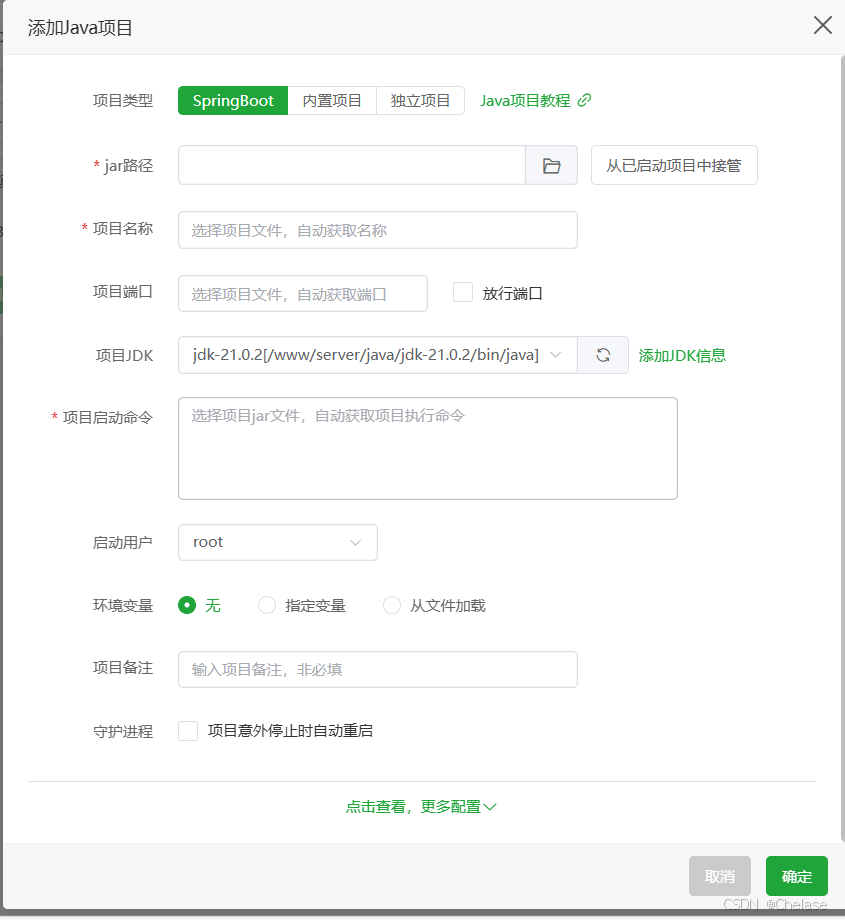Click the 确定 confirm button

[797, 876]
